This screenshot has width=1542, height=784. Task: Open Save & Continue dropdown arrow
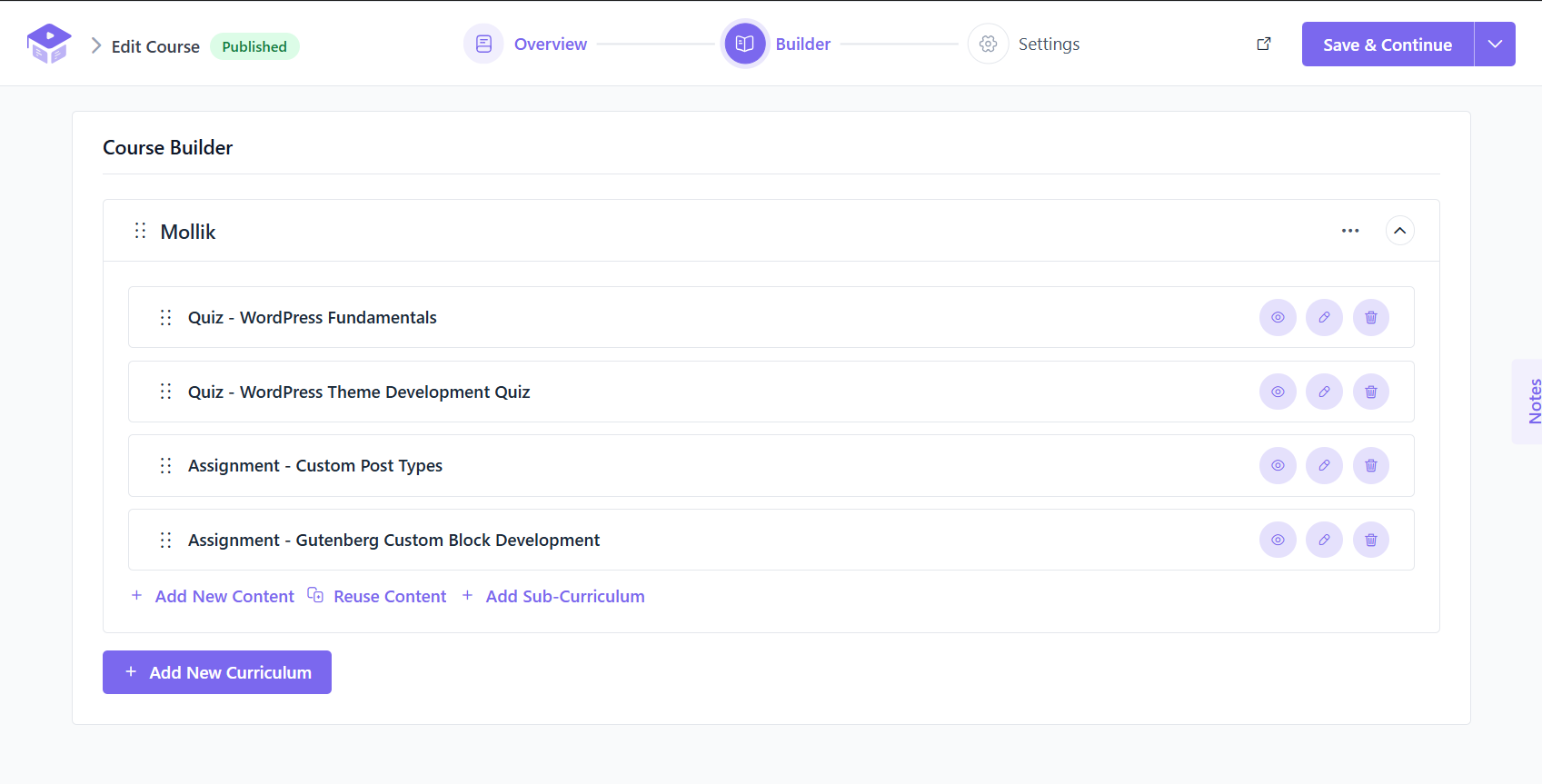pos(1495,44)
